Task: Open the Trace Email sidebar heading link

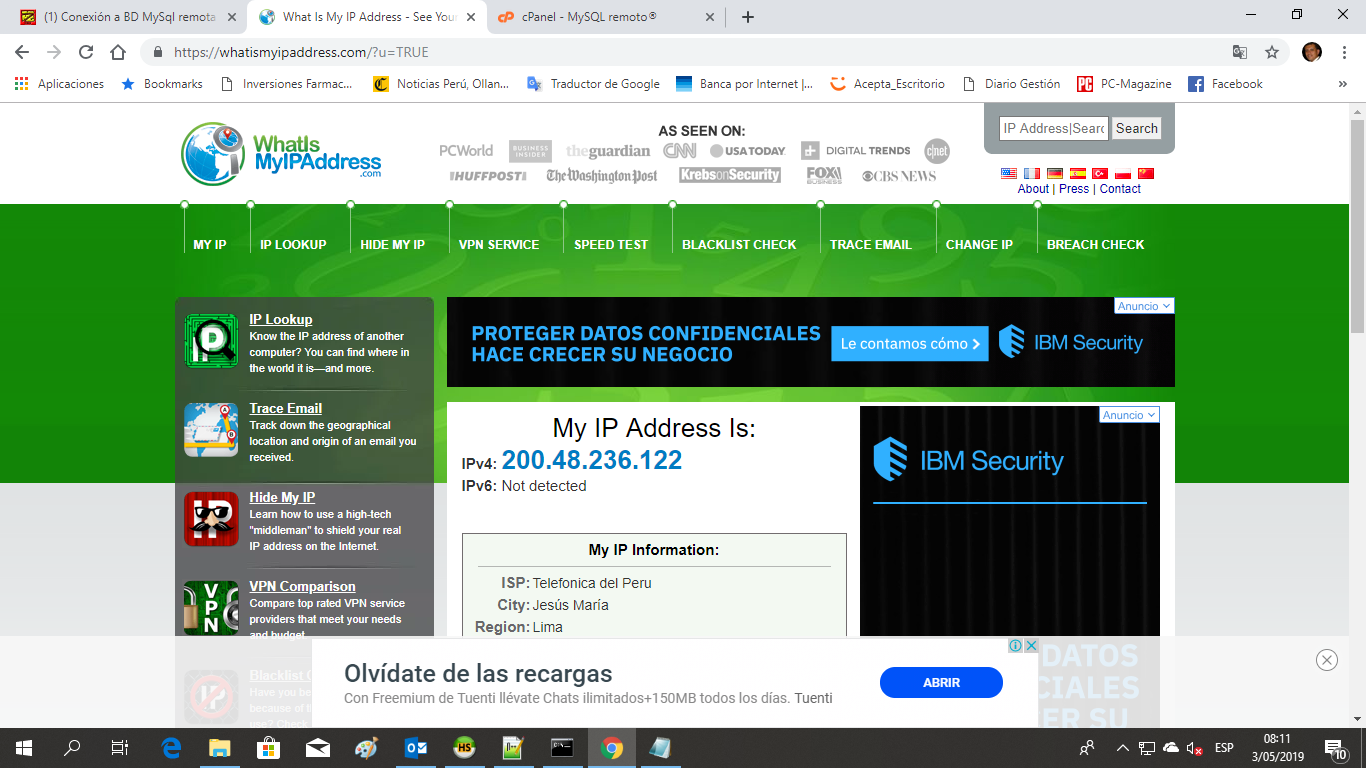Action: 286,409
